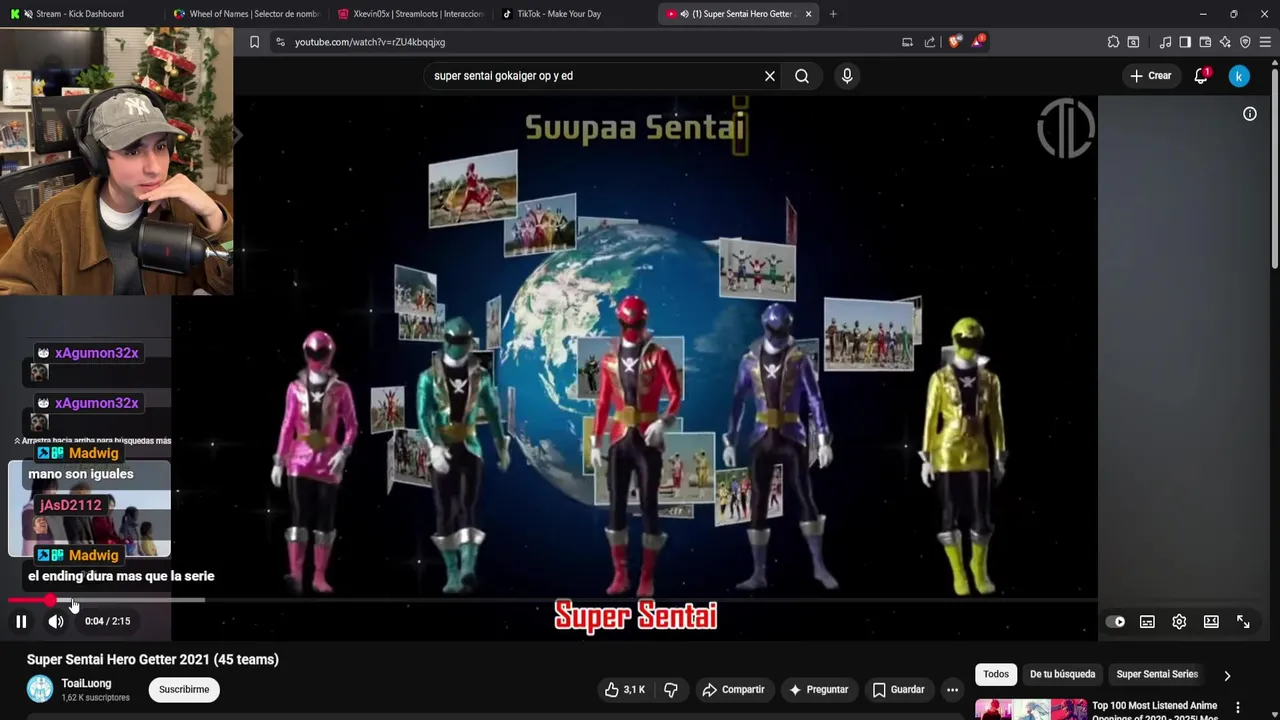Click the 0:04 / 2:15 time display

coord(108,621)
